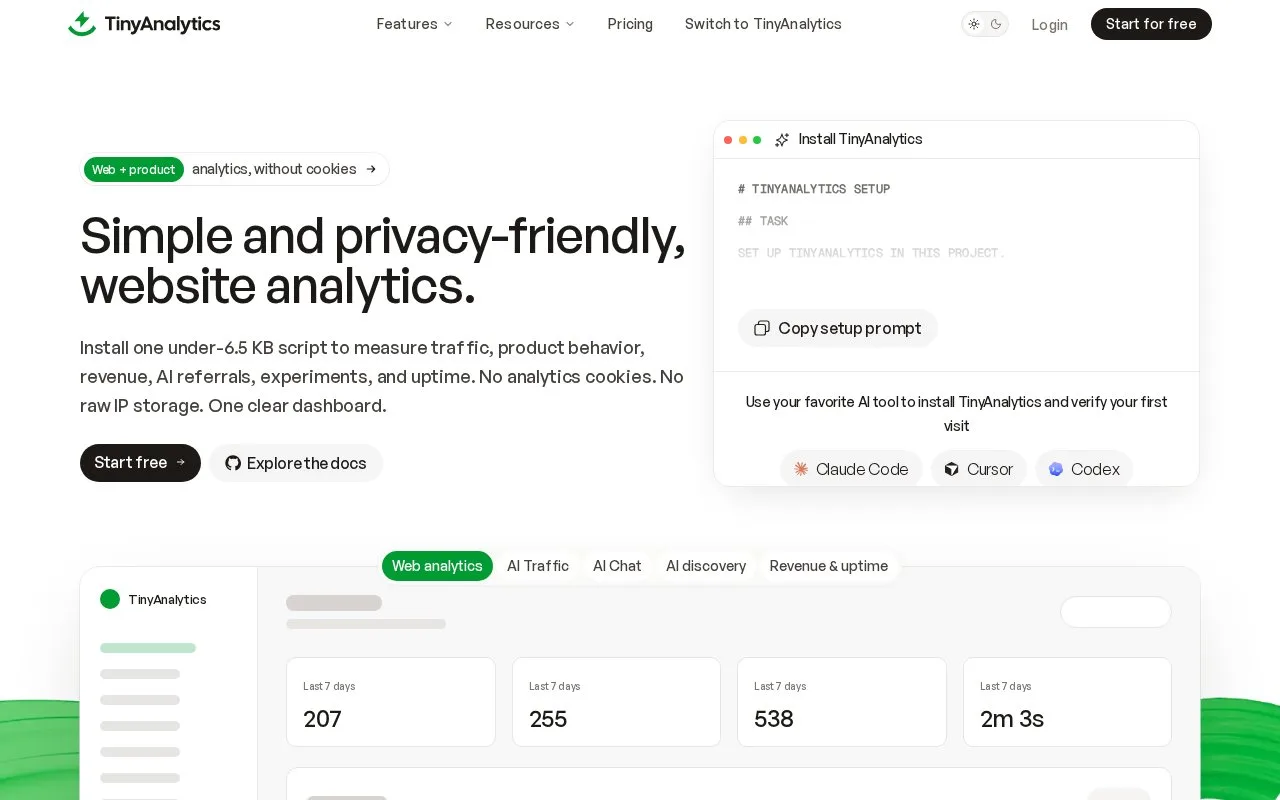Click the 255 stat card
The width and height of the screenshot is (1280, 800).
pos(616,702)
